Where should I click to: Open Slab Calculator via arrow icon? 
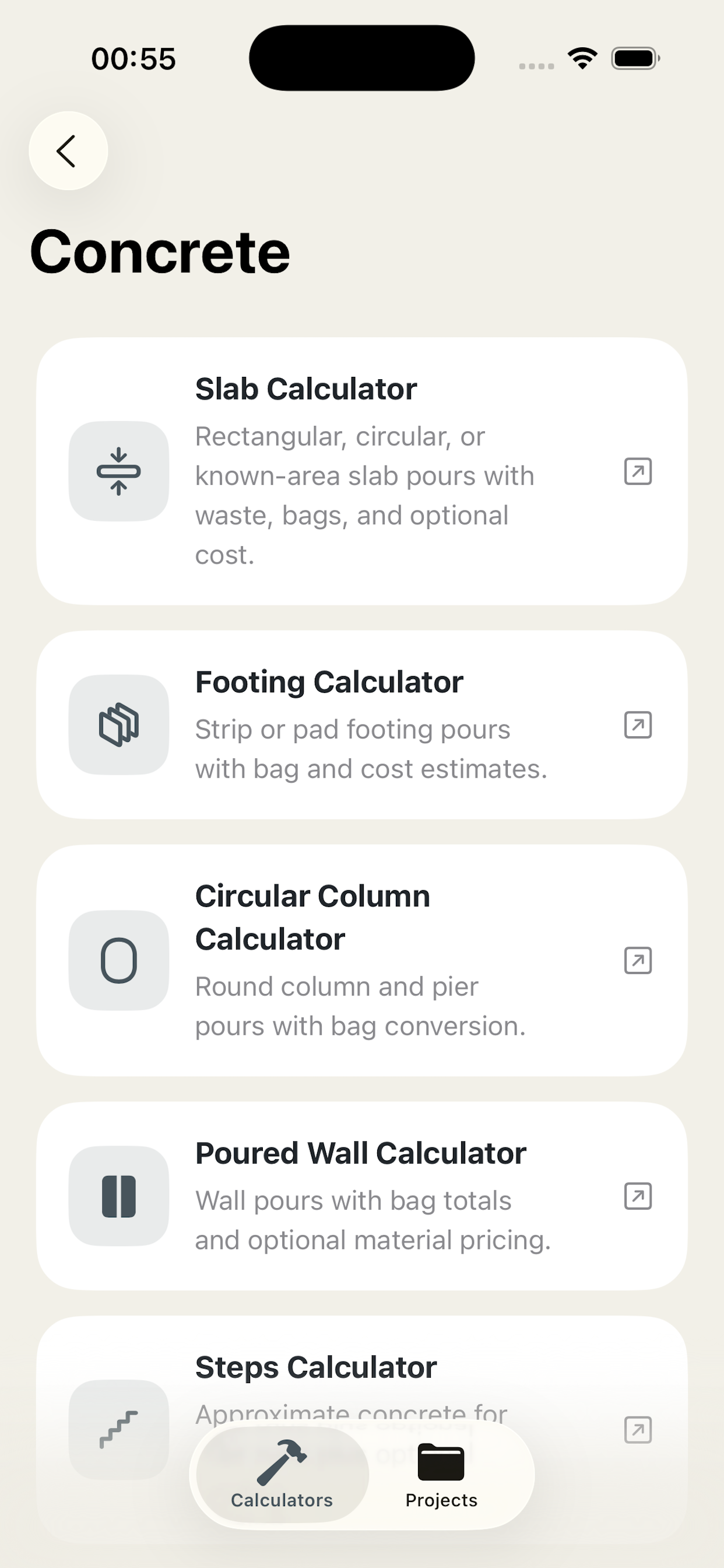(638, 471)
